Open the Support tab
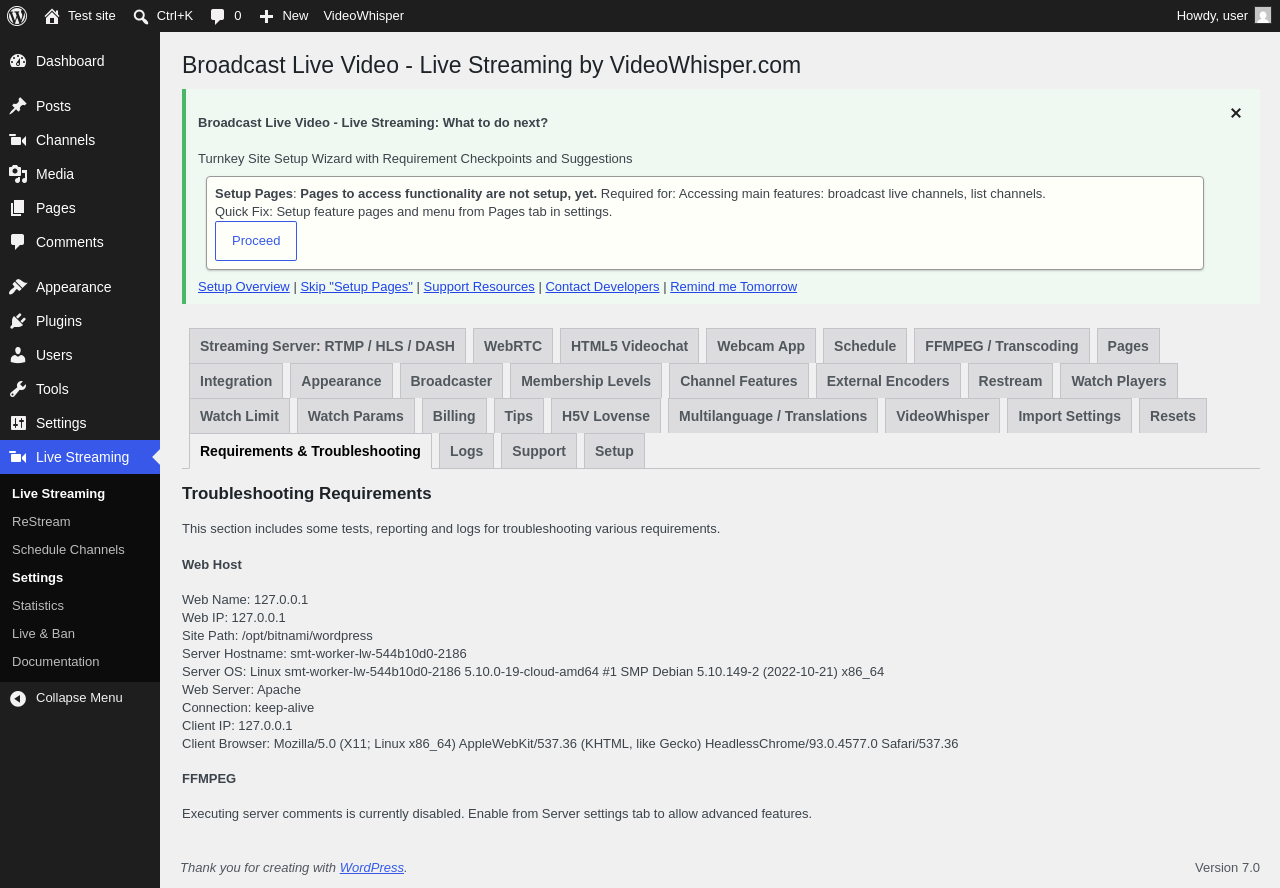The width and height of the screenshot is (1280, 888). tap(539, 451)
